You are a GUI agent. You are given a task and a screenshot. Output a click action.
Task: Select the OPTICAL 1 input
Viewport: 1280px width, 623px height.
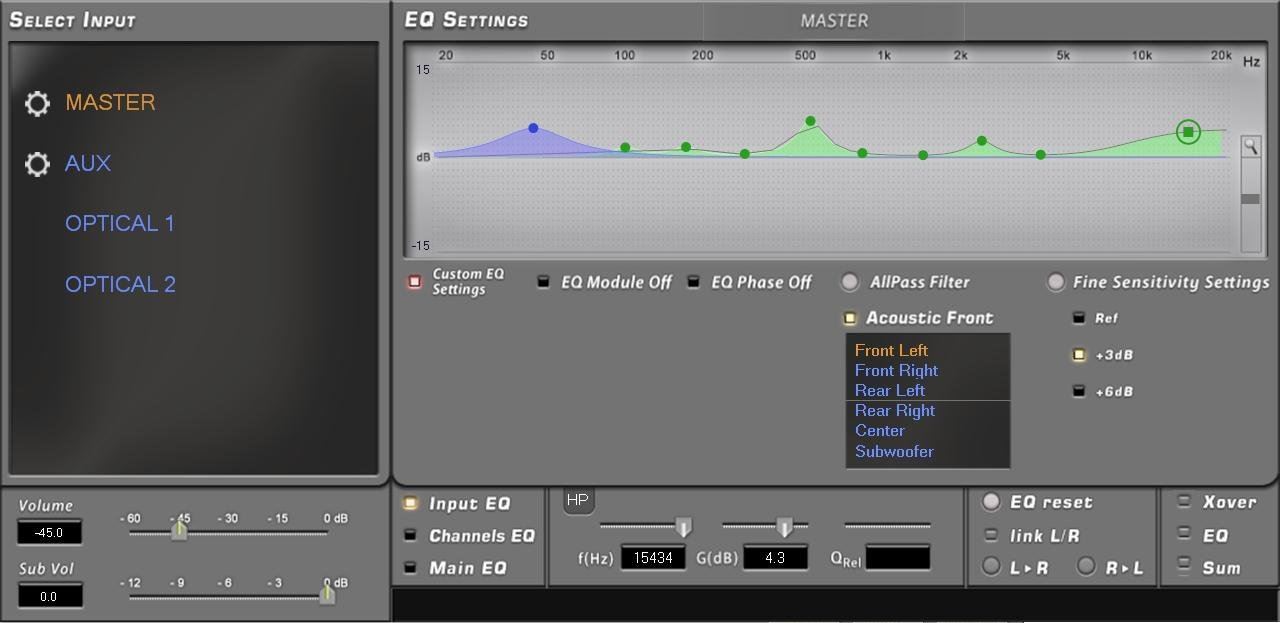point(120,224)
